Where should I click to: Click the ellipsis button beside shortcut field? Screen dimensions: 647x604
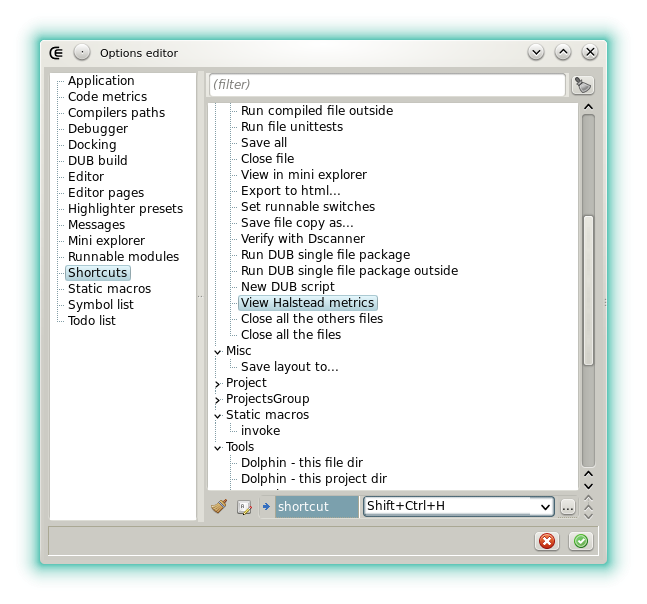pyautogui.click(x=567, y=507)
